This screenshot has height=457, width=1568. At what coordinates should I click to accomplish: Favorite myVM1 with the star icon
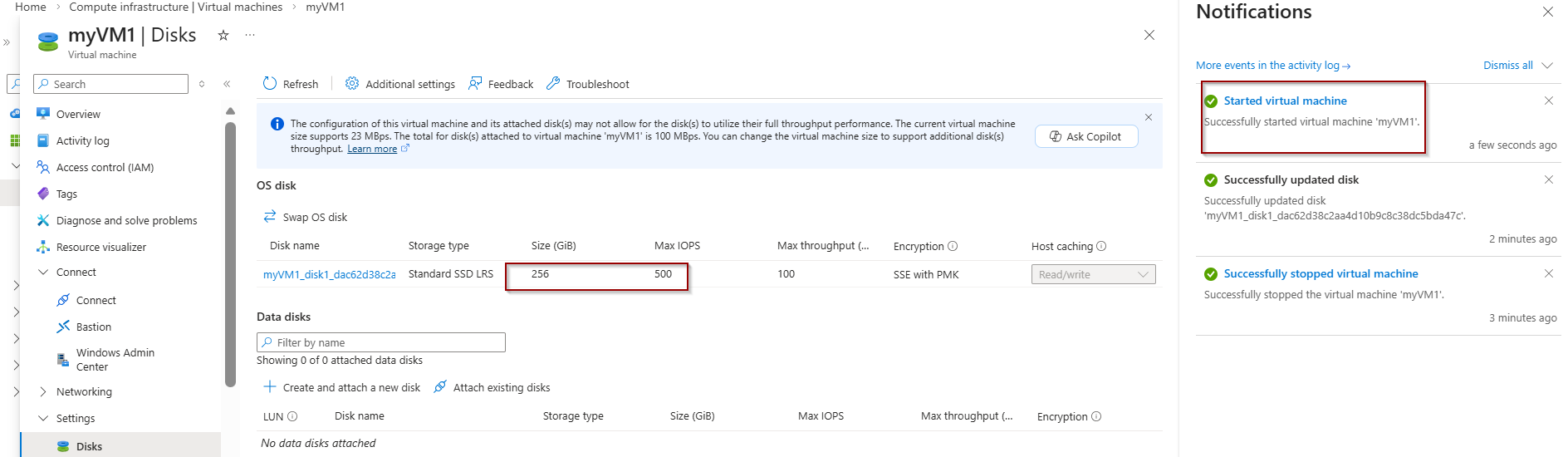pyautogui.click(x=223, y=35)
